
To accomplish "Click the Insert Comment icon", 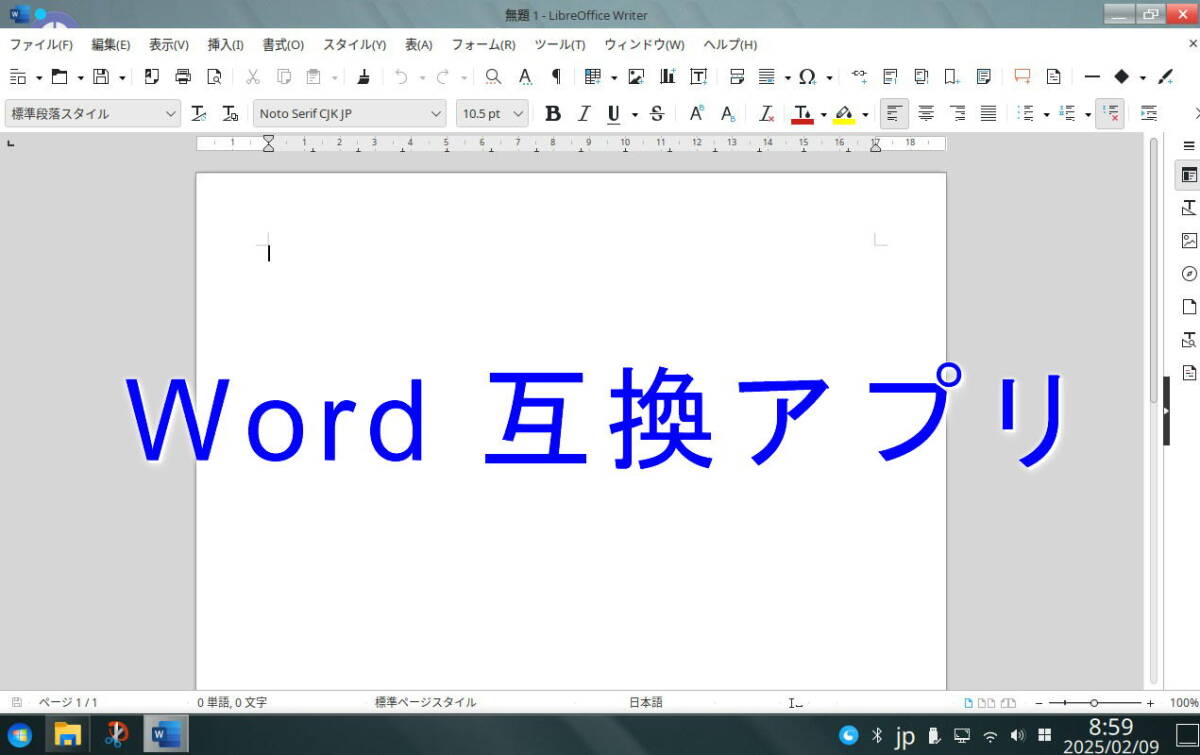I will 1022,76.
